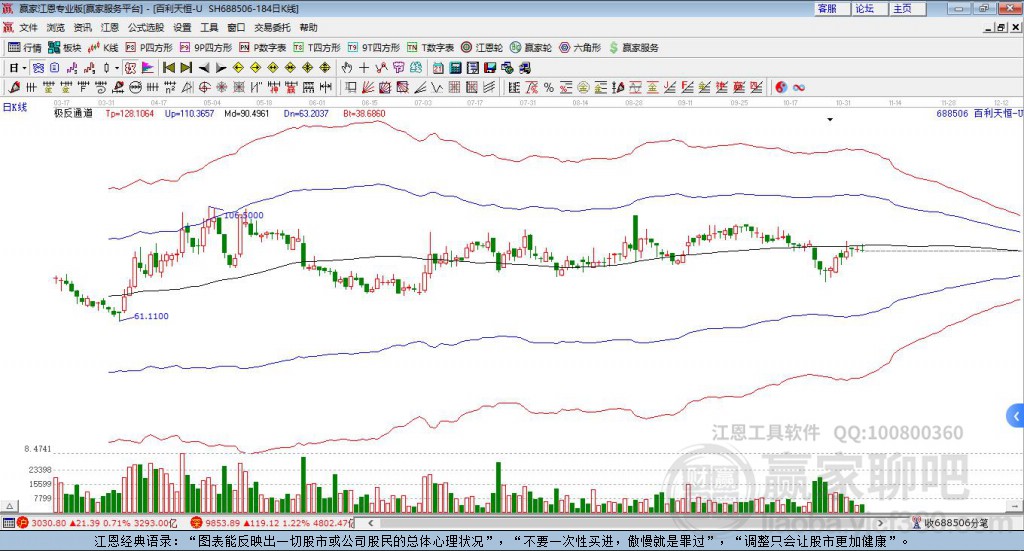Viewport: 1024px width, 551px height.
Task: Toggle the highlighted chart mode button beside 日
Action: [38, 68]
